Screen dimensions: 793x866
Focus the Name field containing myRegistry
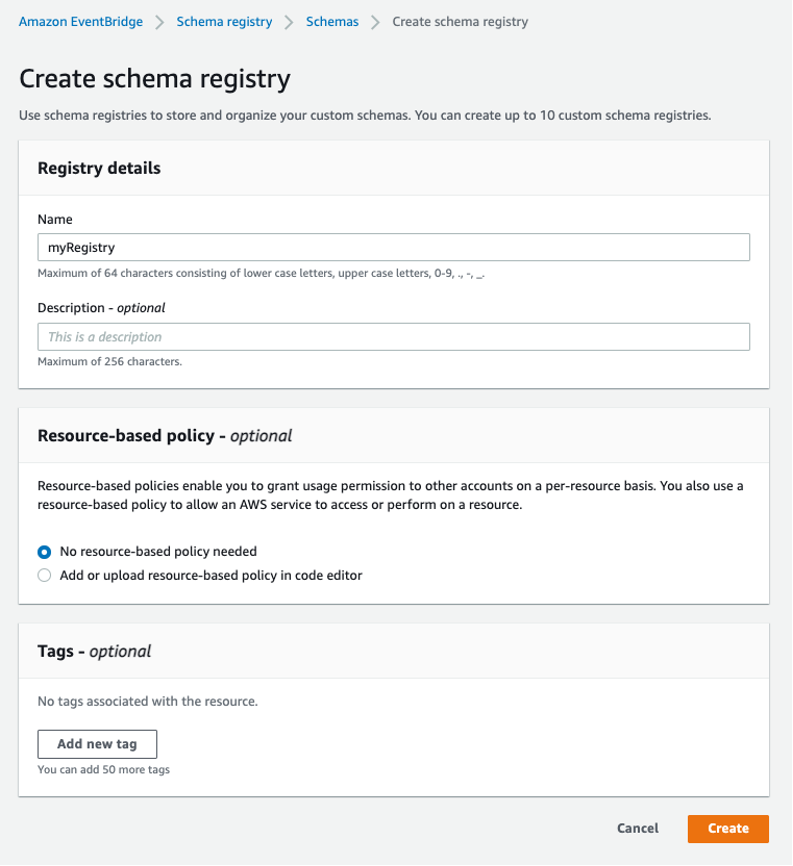click(393, 247)
